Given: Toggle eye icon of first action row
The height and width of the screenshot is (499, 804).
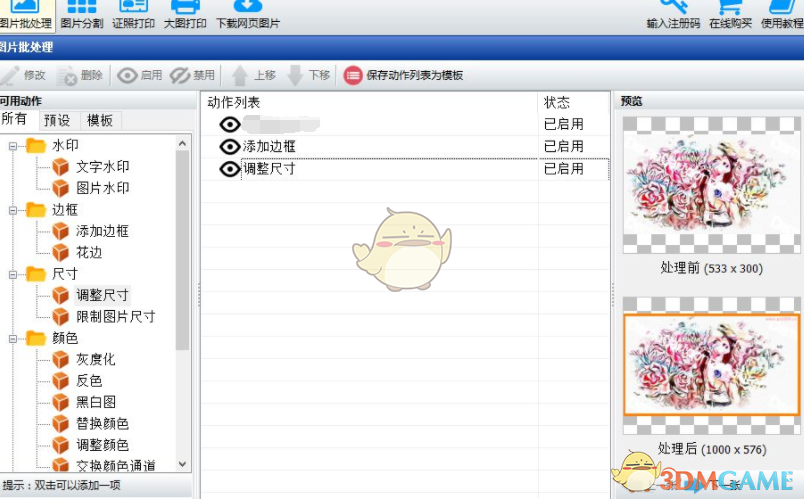Looking at the screenshot, I should click(230, 124).
